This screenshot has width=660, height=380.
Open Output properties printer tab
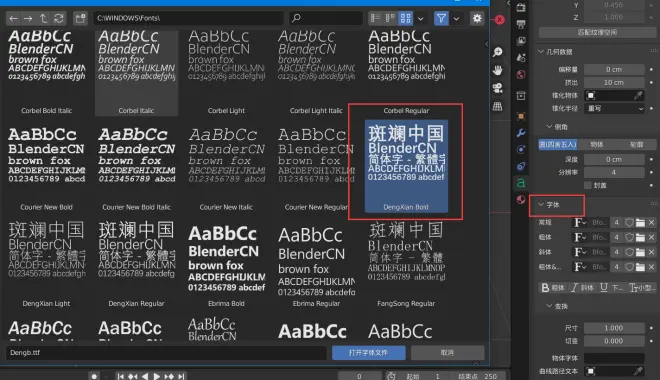pyautogui.click(x=521, y=24)
